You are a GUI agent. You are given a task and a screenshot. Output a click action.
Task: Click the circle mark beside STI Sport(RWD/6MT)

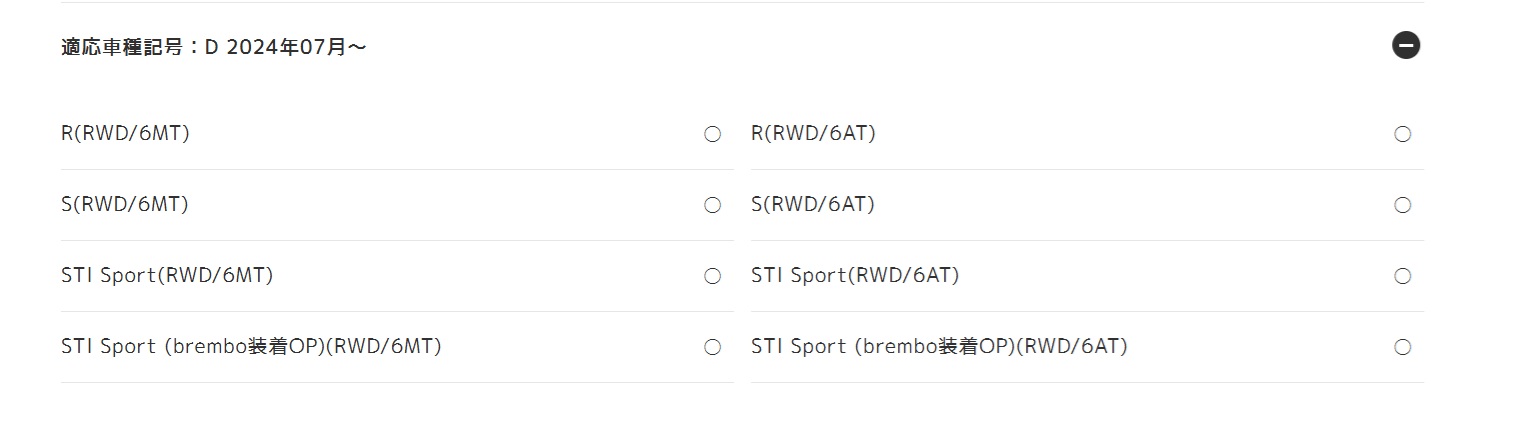click(713, 276)
